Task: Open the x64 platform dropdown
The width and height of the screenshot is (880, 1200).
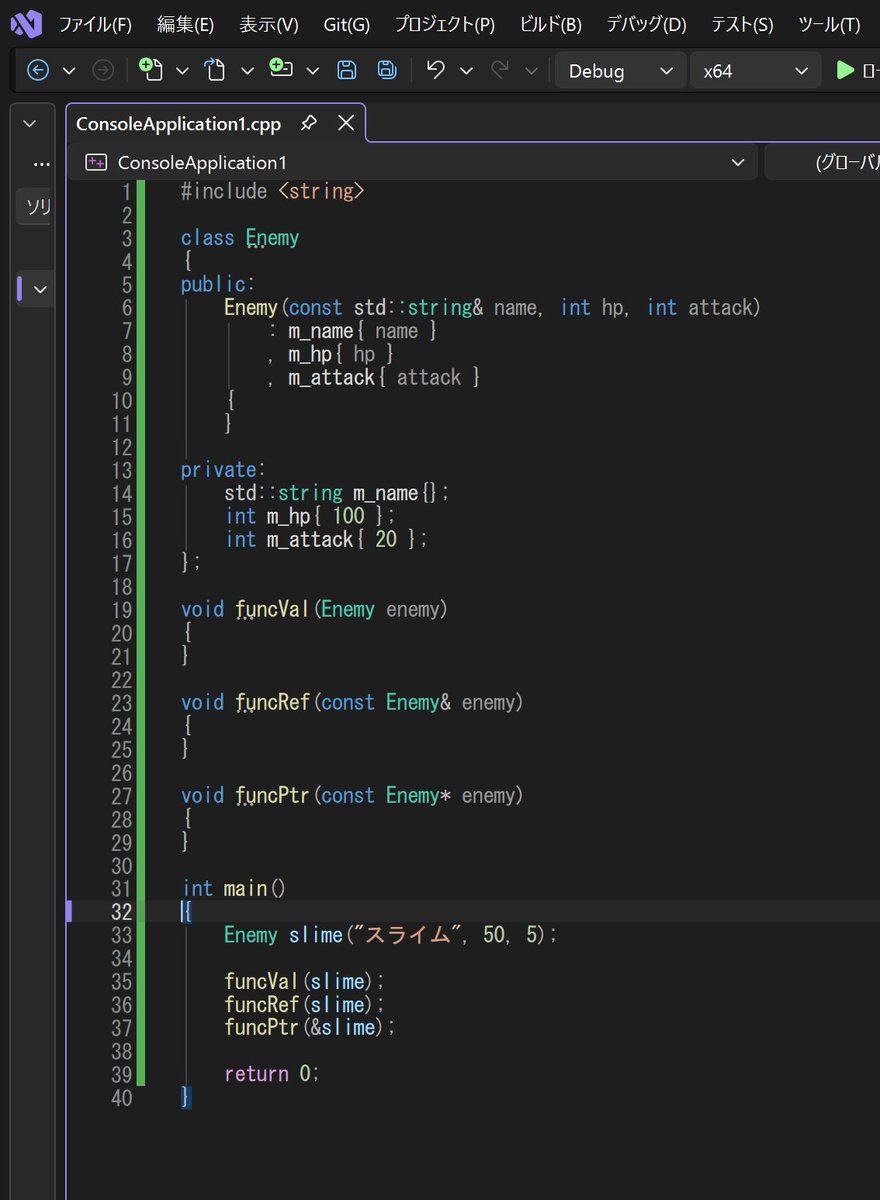Action: coord(756,71)
